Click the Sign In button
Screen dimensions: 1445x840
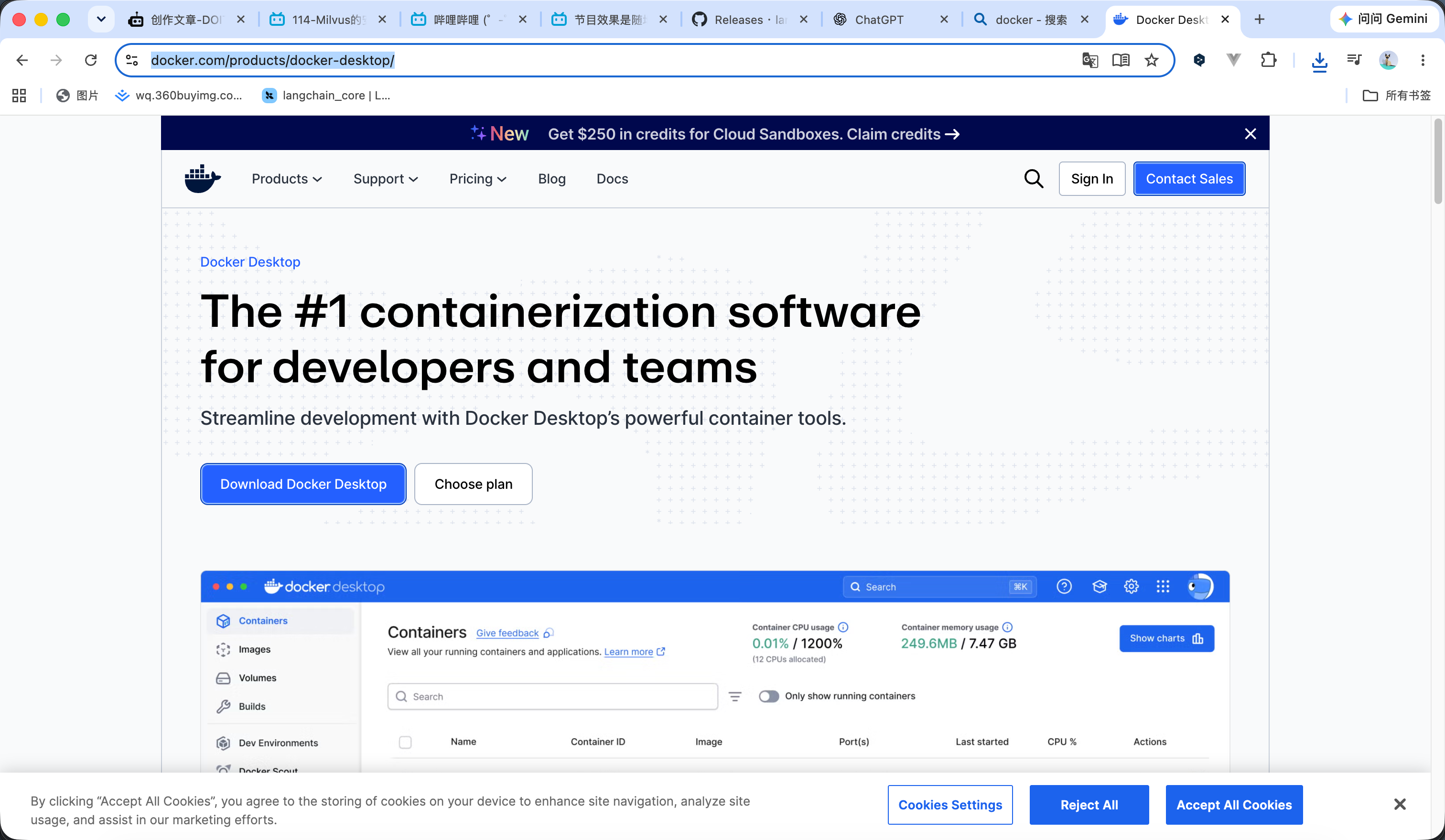pyautogui.click(x=1092, y=179)
